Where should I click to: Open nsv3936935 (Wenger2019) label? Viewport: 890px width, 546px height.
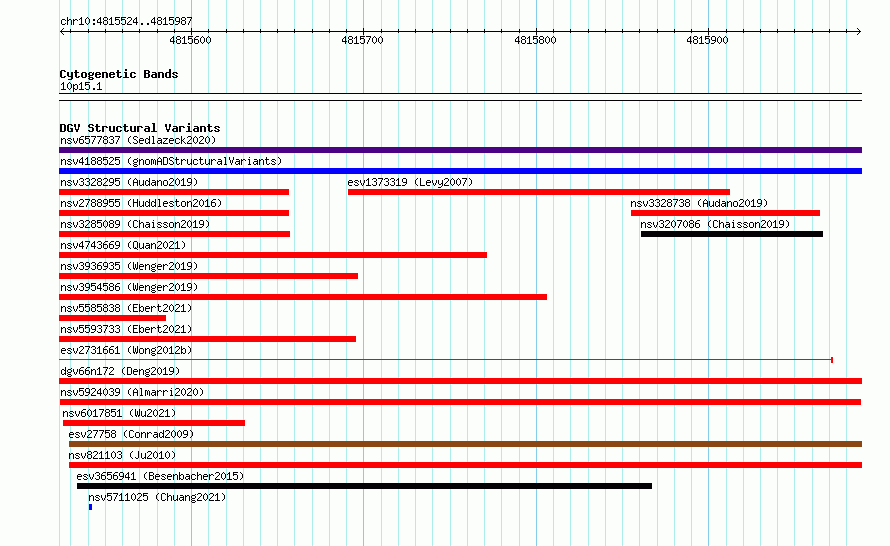(129, 266)
